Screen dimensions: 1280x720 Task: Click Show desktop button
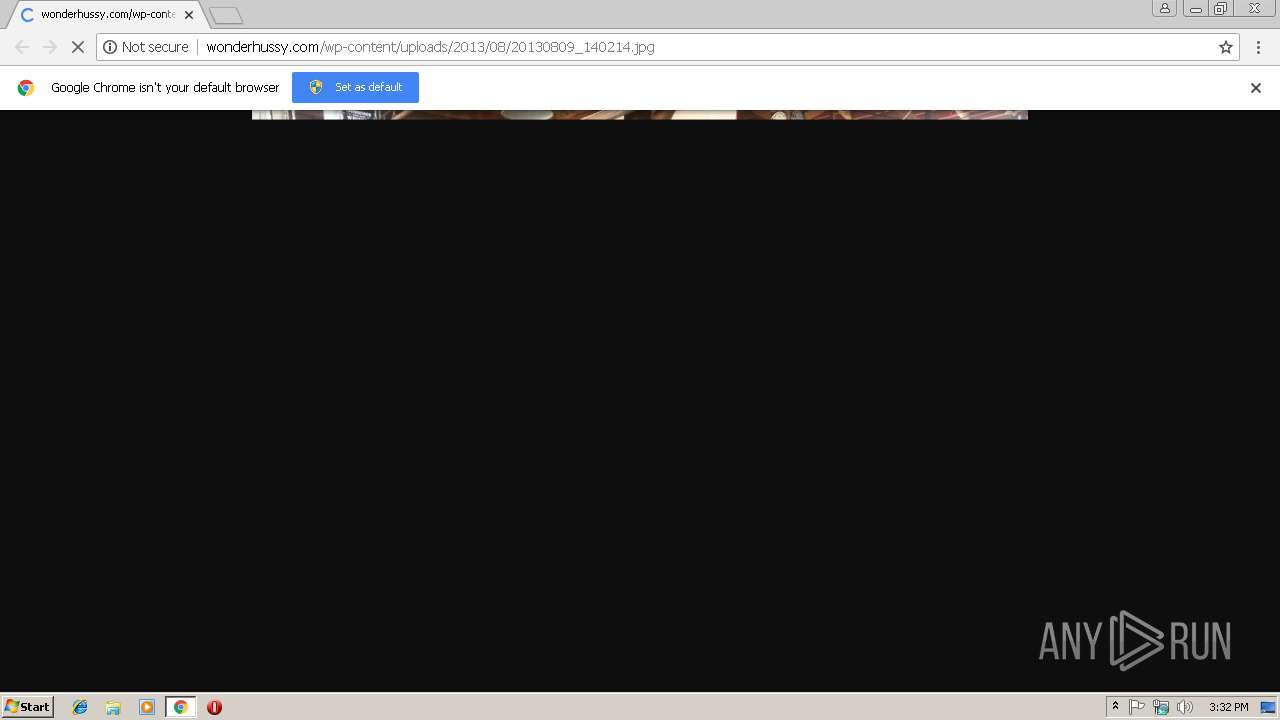click(x=1268, y=707)
